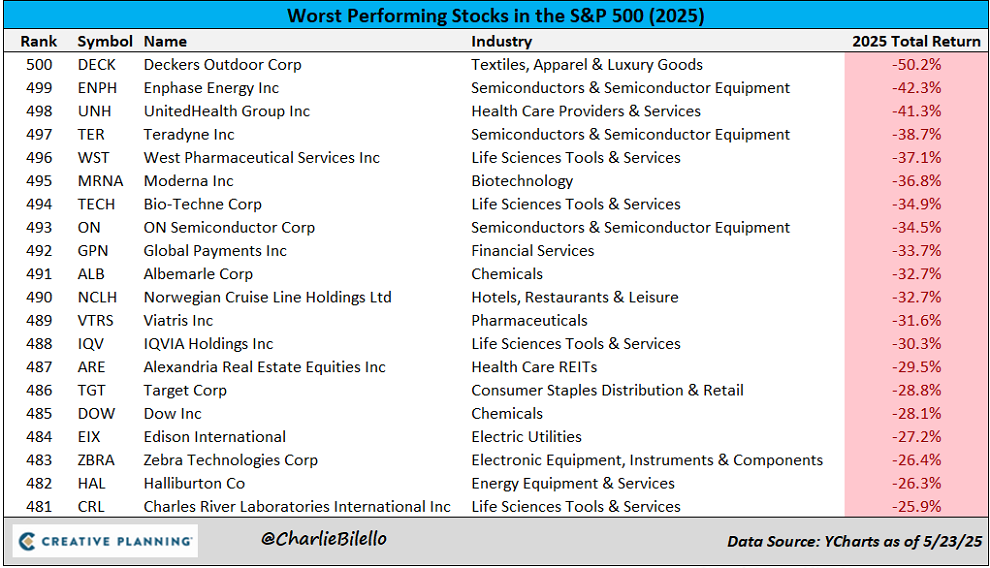This screenshot has width=990, height=568.
Task: Select the Rank column header
Action: 38,42
